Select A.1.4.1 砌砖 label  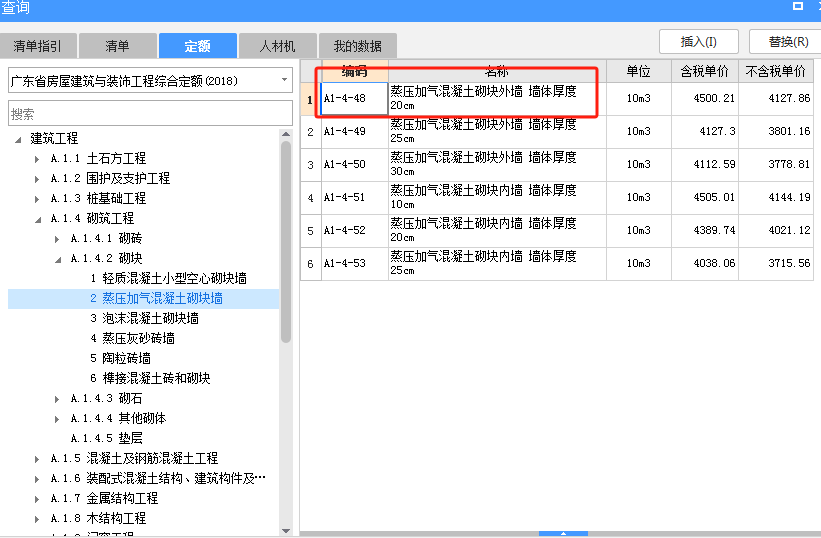pyautogui.click(x=106, y=238)
